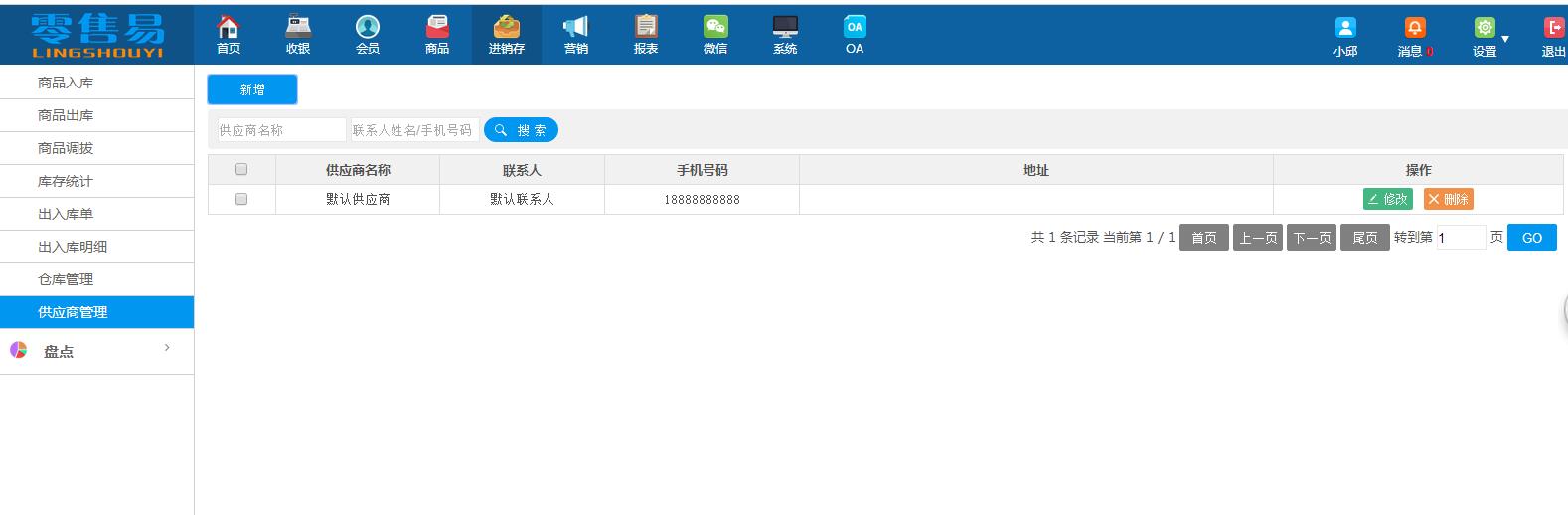
Task: Open 库存统计 from the sidebar menu
Action: (66, 181)
